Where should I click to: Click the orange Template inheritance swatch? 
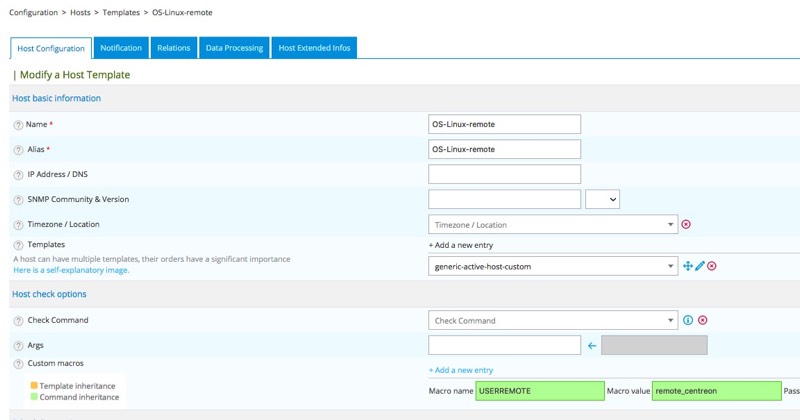click(x=34, y=386)
